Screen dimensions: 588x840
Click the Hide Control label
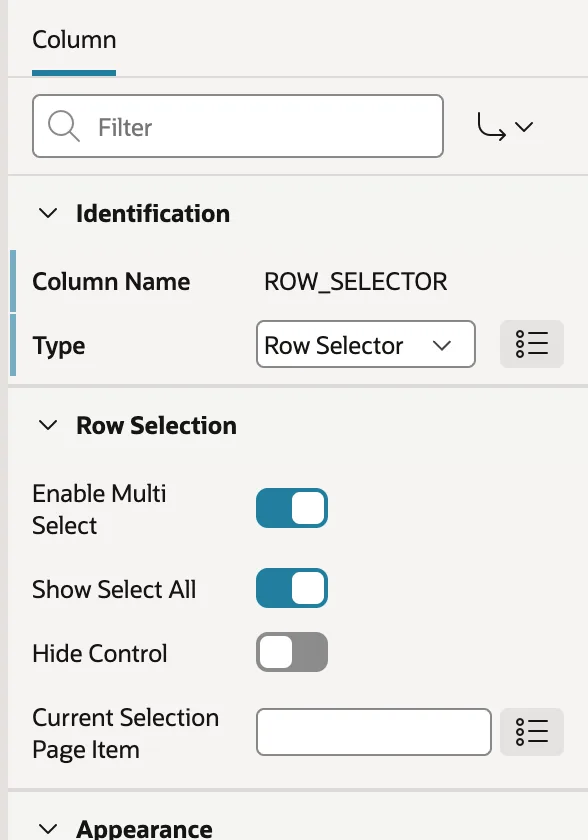click(x=100, y=654)
